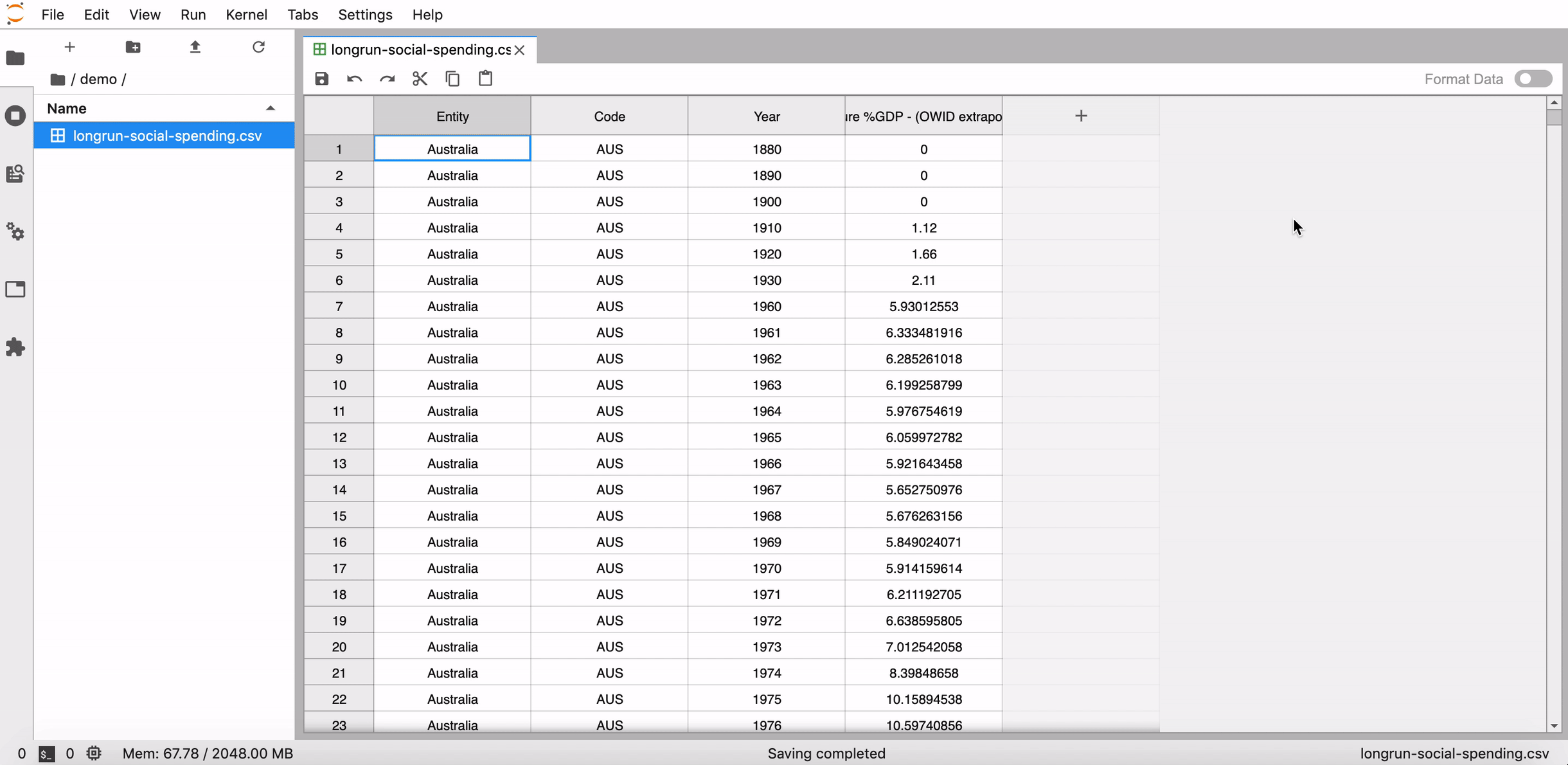
Task: Open the Kernel menu
Action: pos(246,14)
